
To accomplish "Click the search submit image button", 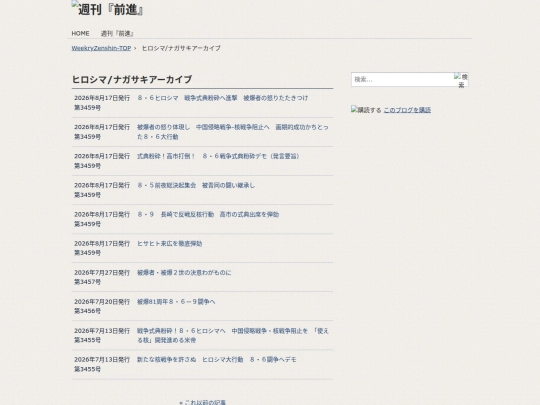I will (461, 80).
